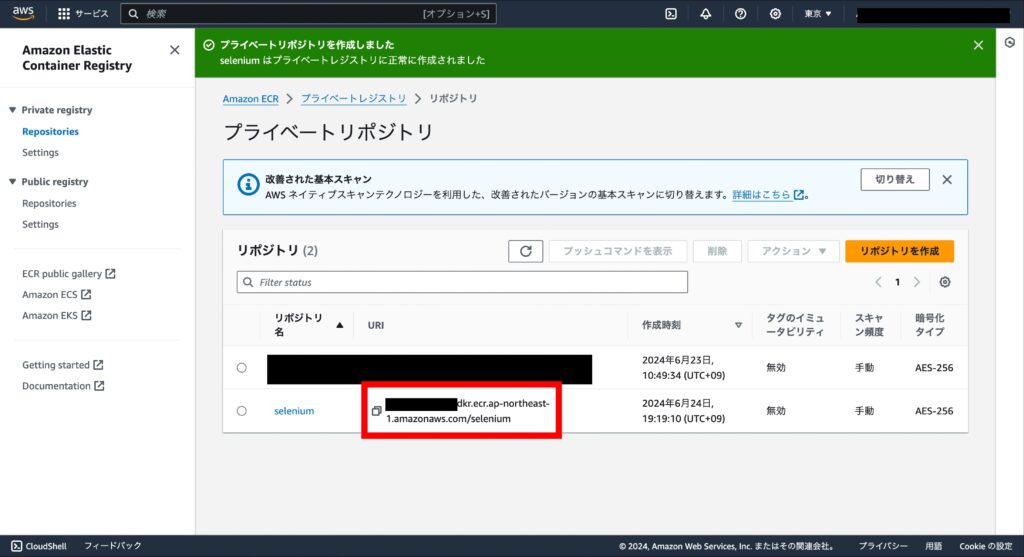Click the プライベートレジストリ breadcrumb

[353, 99]
